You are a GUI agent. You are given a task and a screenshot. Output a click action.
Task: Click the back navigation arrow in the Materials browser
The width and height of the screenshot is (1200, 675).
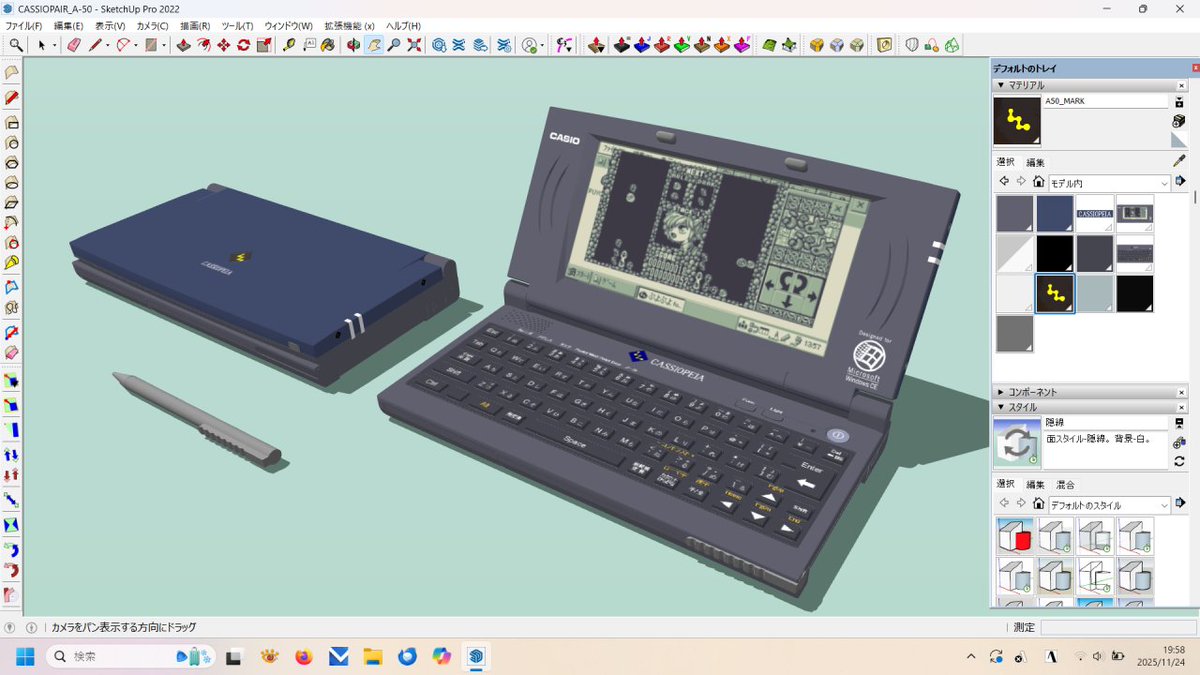(1004, 181)
